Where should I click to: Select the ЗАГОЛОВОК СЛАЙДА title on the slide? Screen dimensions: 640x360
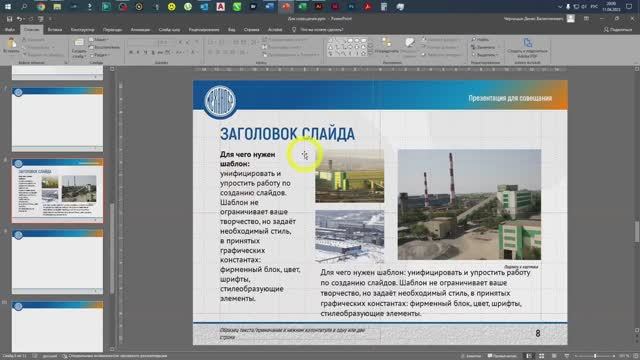click(287, 134)
